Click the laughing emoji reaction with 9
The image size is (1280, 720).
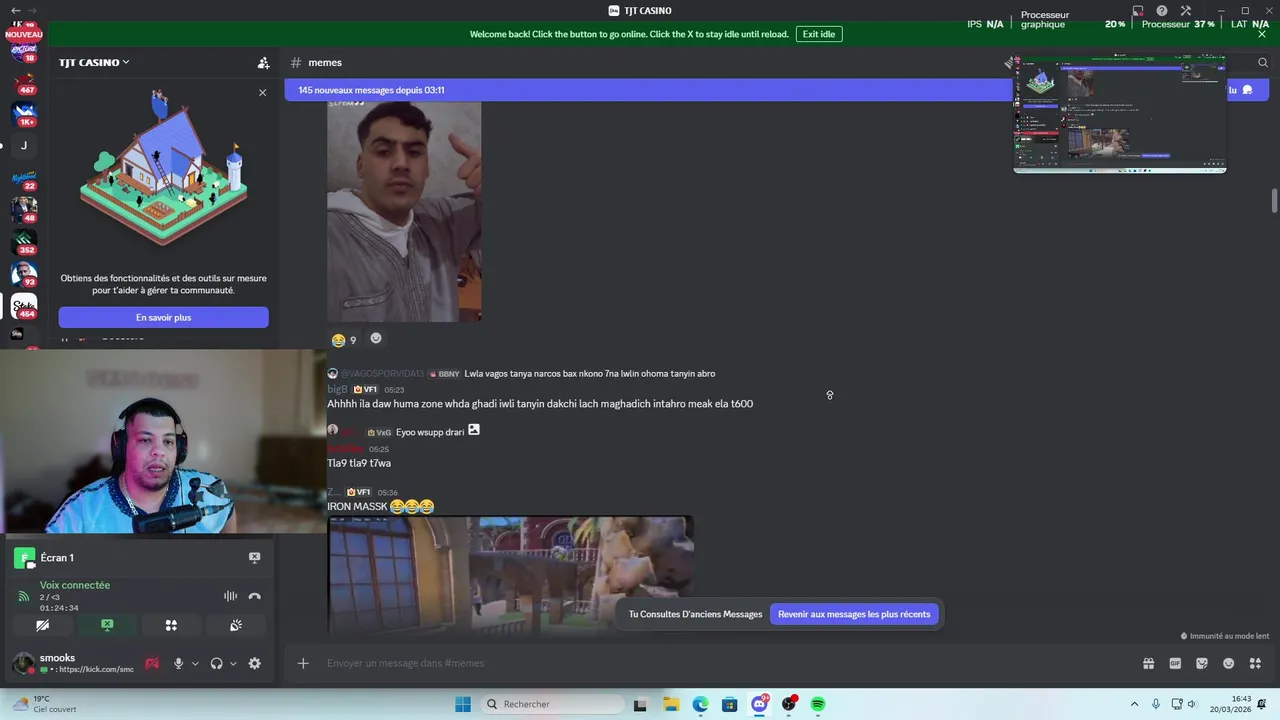coord(344,340)
